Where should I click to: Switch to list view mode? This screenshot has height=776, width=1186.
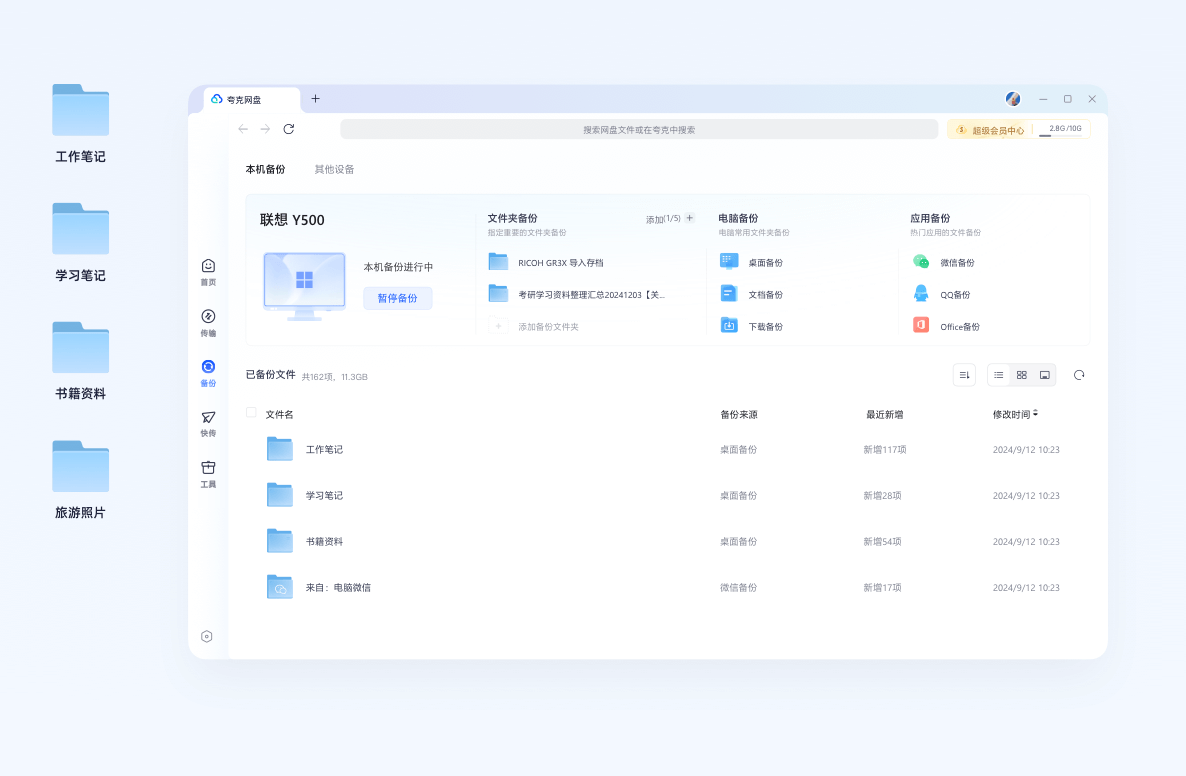[998, 375]
